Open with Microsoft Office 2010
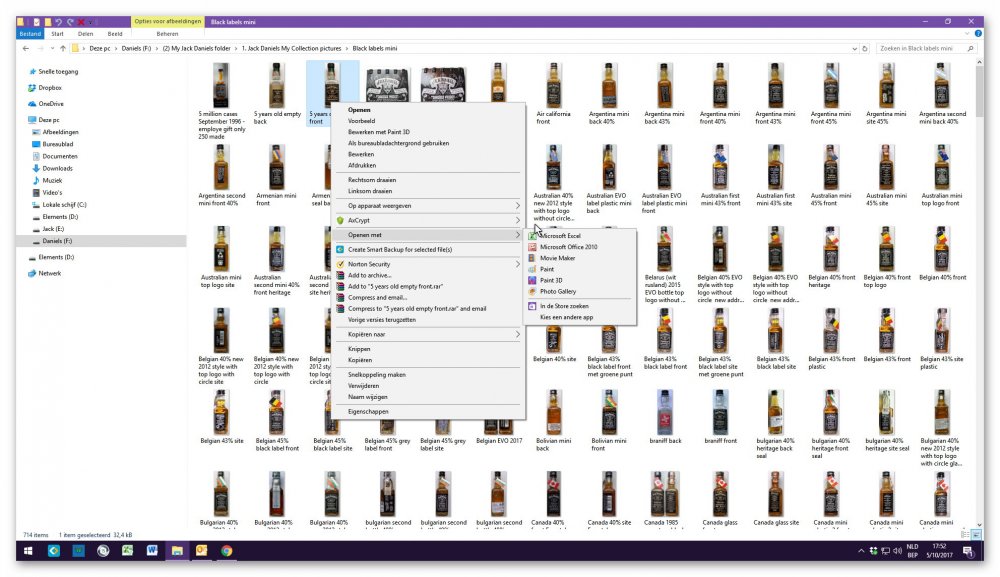1000x577 pixels. click(568, 246)
